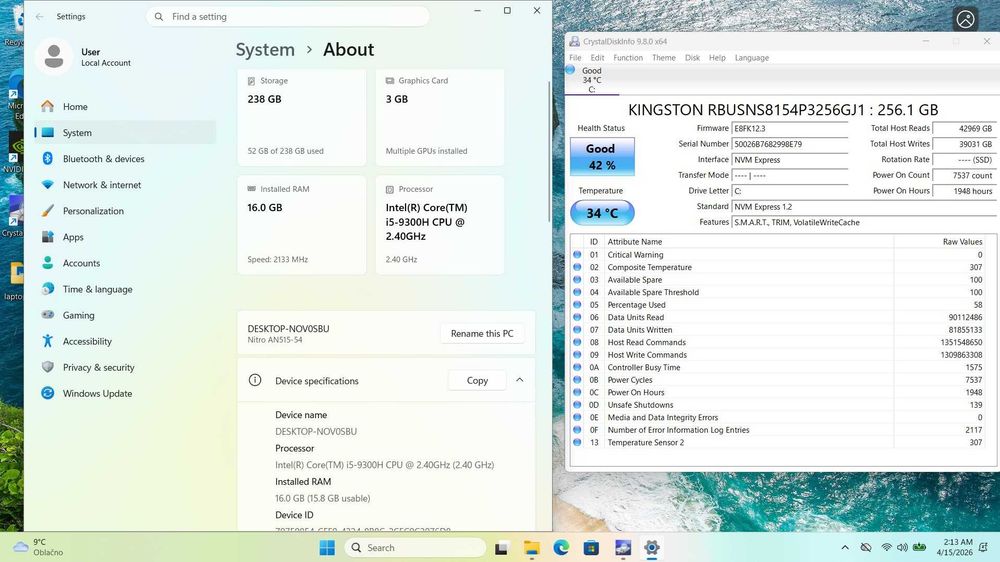Open Home in the Settings sidebar
This screenshot has width=1000, height=562.
pos(125,107)
